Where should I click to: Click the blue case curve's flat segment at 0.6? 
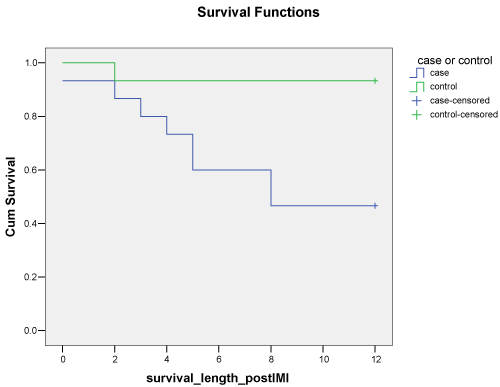pos(232,170)
